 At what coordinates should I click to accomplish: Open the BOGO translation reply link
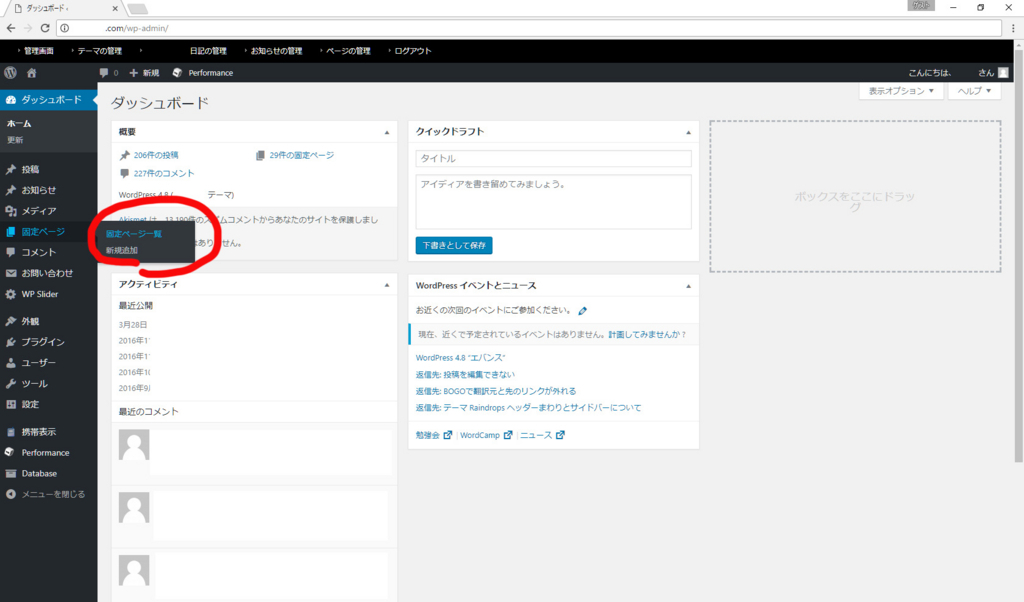(x=496, y=391)
